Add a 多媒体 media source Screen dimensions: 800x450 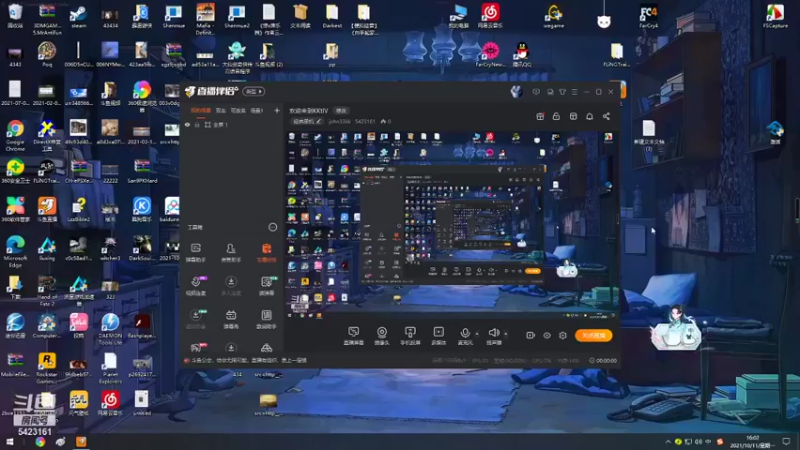tap(438, 336)
